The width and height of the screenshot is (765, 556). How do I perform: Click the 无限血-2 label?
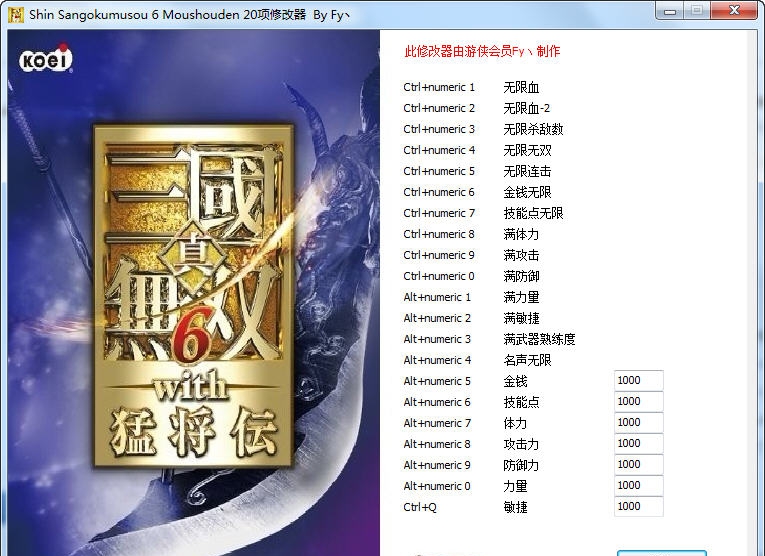526,109
